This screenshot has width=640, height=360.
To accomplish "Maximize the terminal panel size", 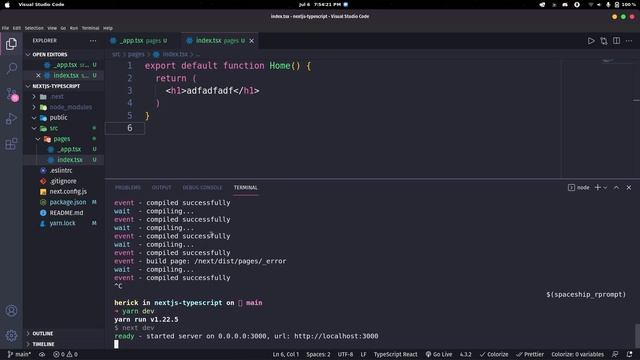I will tap(616, 188).
